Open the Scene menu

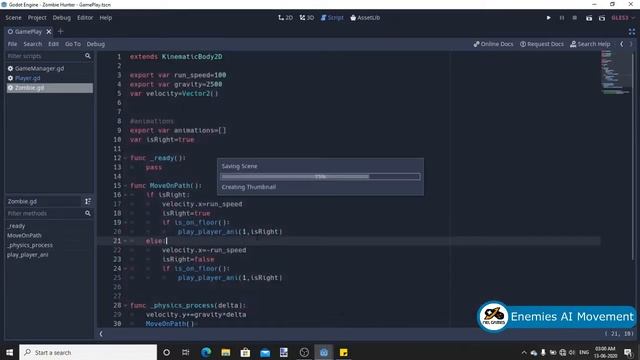pos(13,18)
